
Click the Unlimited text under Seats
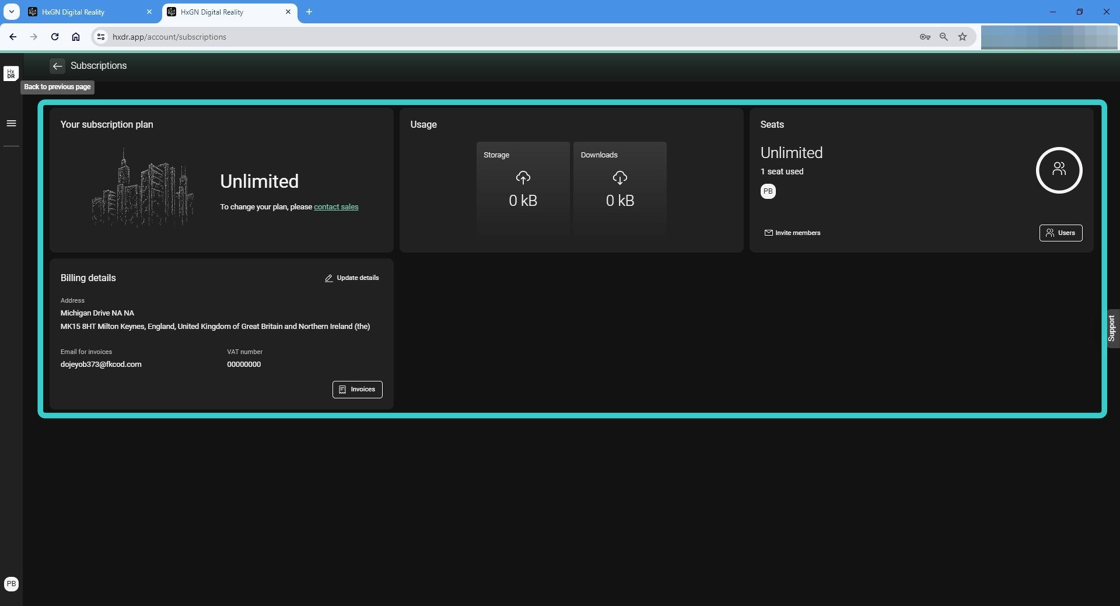point(791,153)
